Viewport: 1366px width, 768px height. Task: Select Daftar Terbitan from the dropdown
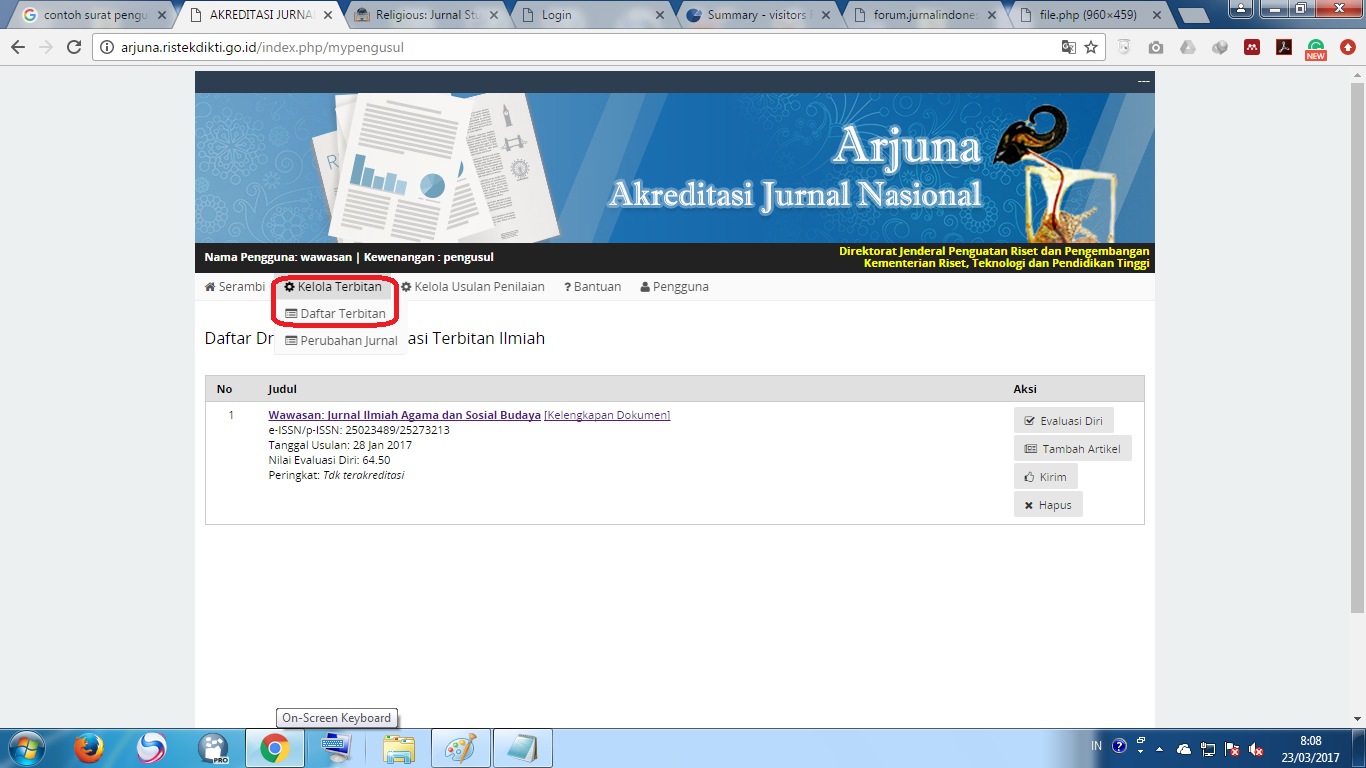click(336, 314)
